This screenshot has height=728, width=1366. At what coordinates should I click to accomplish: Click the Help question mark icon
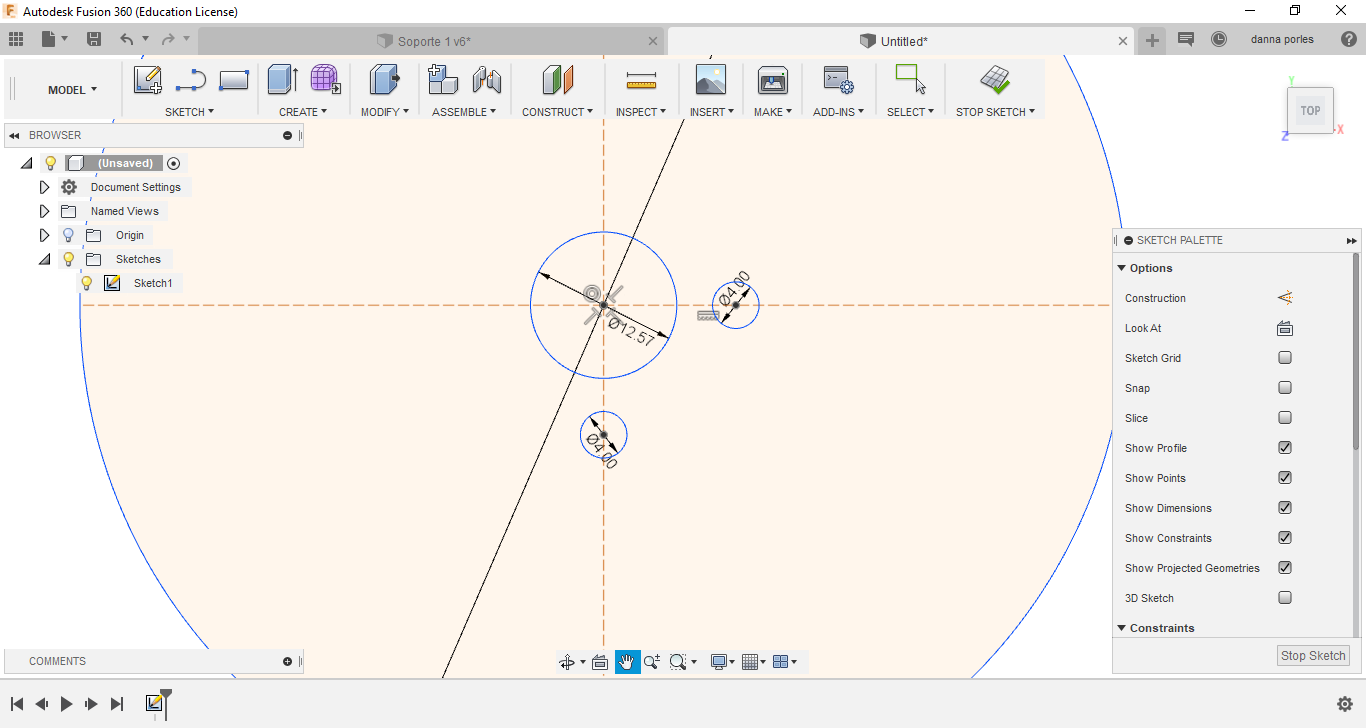click(1349, 39)
